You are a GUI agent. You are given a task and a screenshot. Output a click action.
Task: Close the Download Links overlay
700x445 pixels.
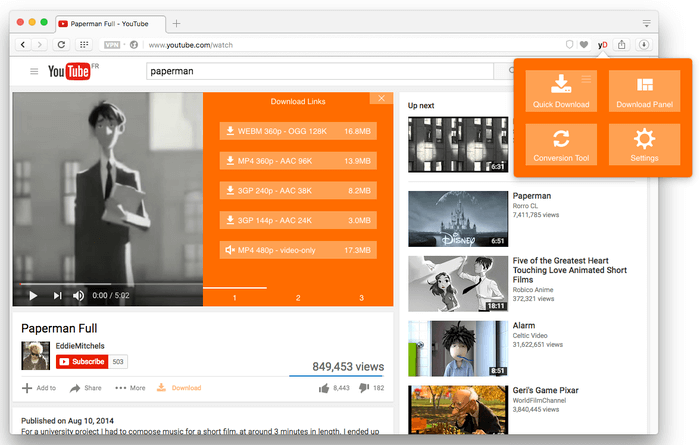pos(381,98)
